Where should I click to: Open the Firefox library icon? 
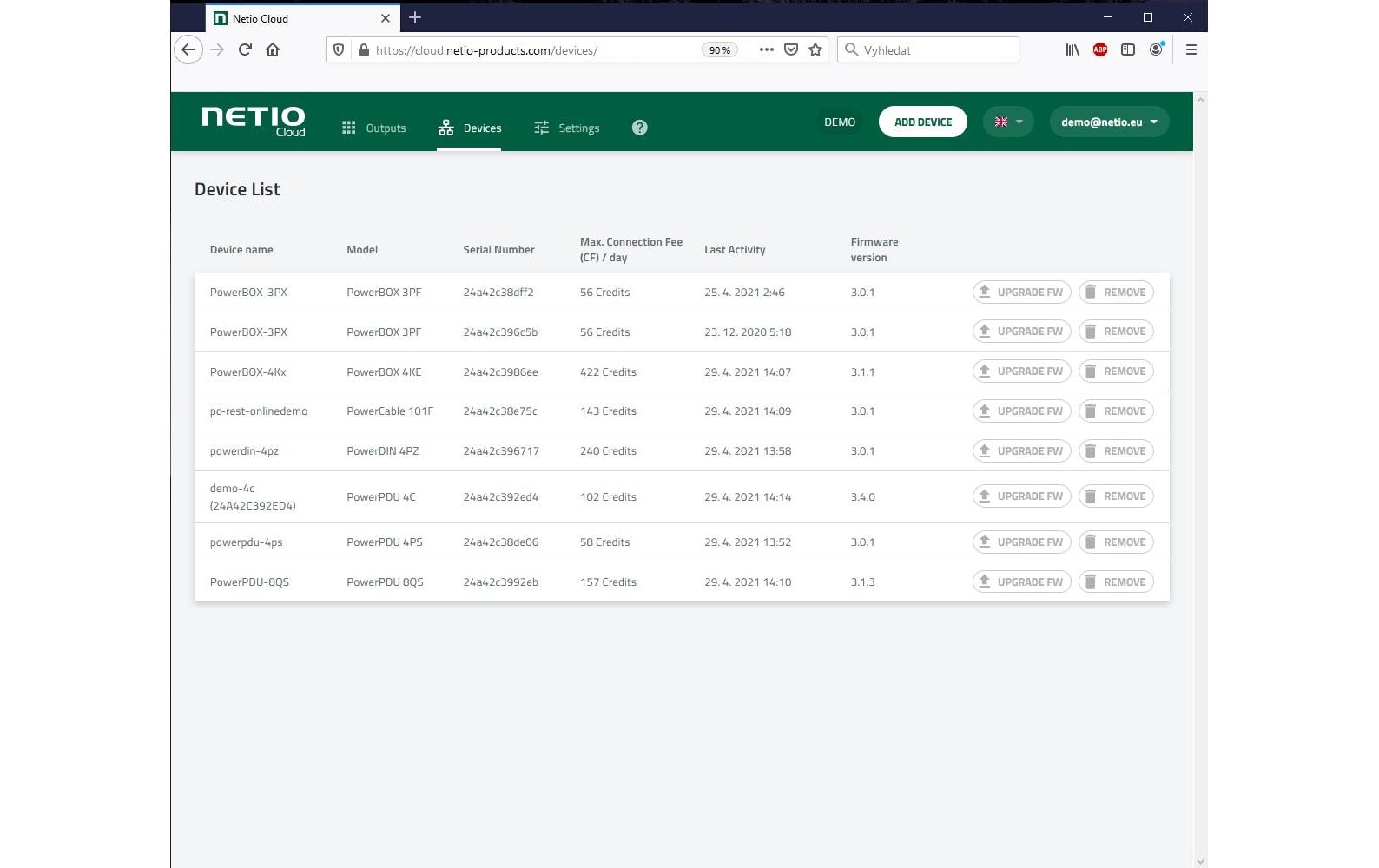pos(1072,49)
